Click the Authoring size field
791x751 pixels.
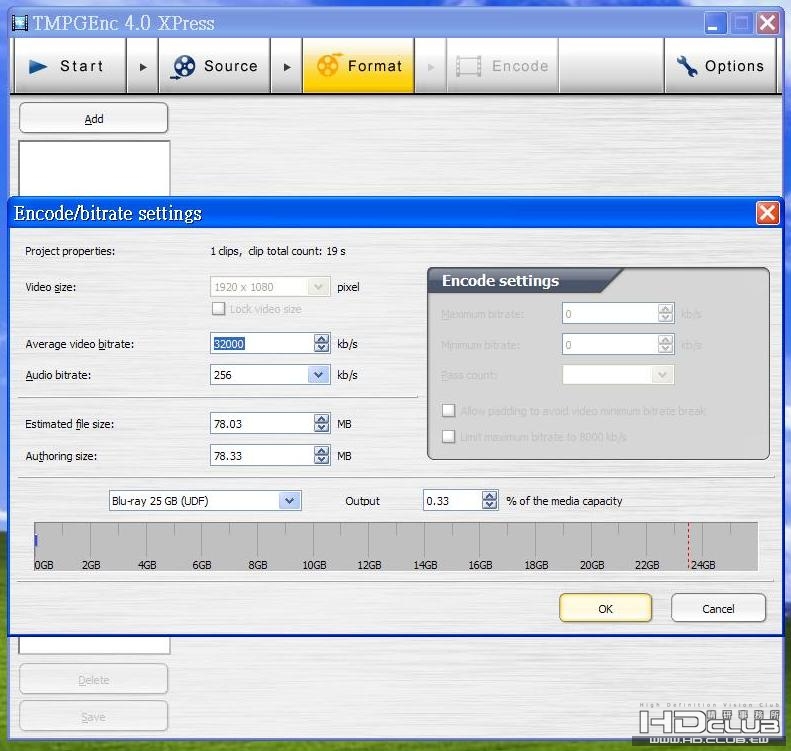261,455
